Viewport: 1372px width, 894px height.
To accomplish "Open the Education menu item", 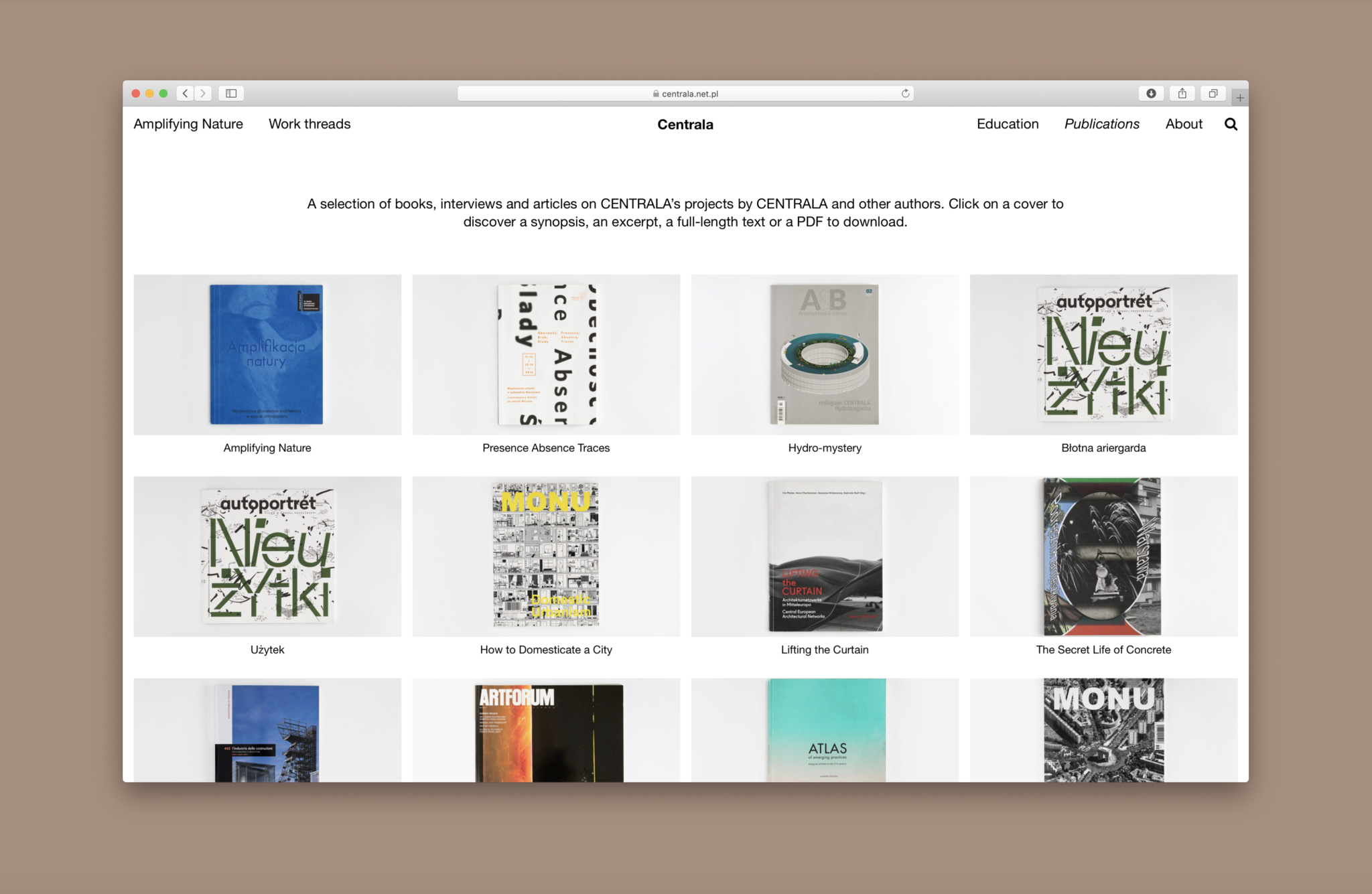I will coord(1008,124).
